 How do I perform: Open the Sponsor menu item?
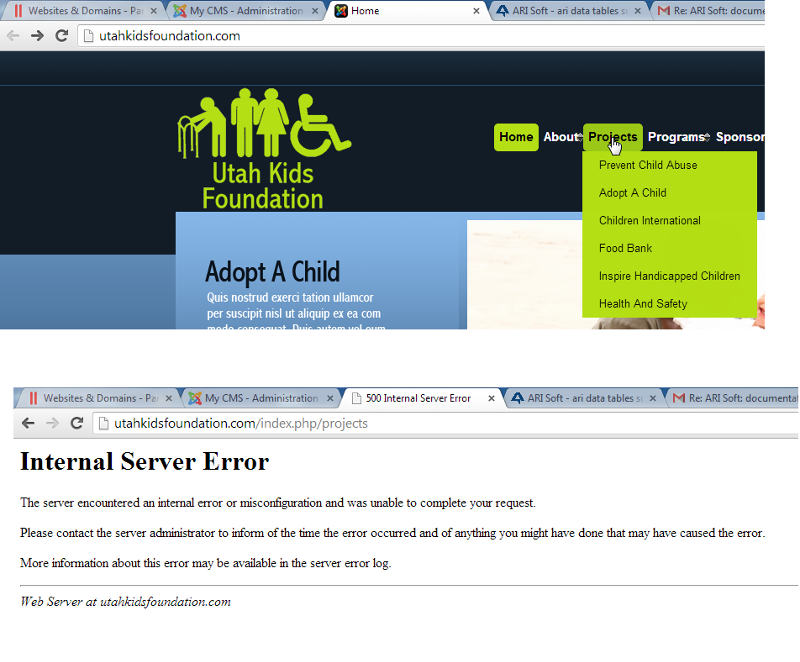point(740,137)
